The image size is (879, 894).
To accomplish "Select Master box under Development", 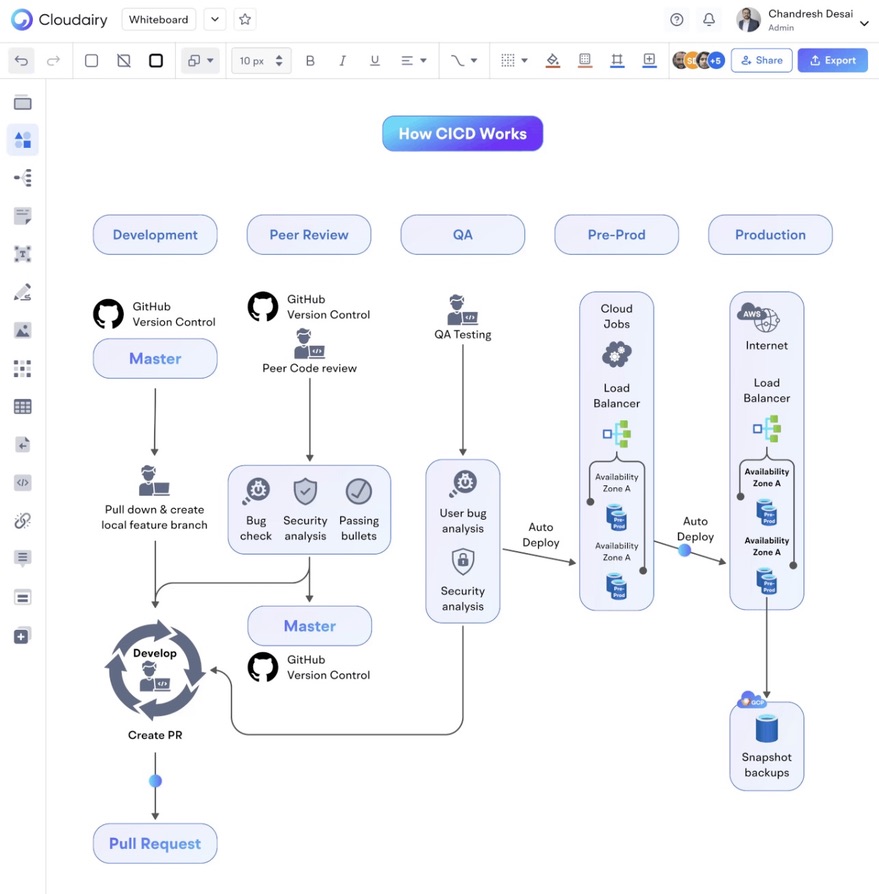I will 155,358.
